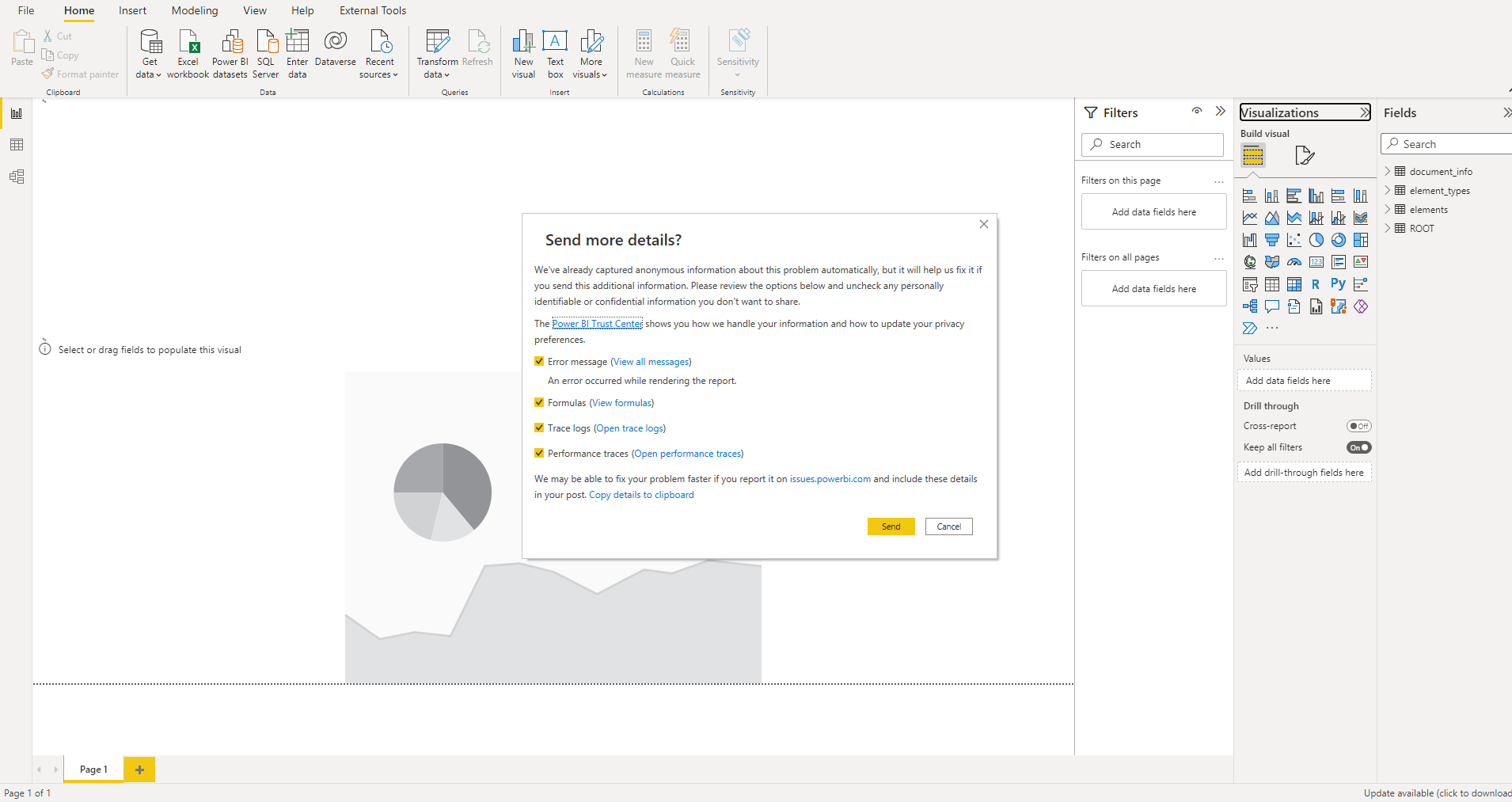Screen dimensions: 1512x802
Task: Open the Power BI Trust Center link
Action: coord(598,324)
